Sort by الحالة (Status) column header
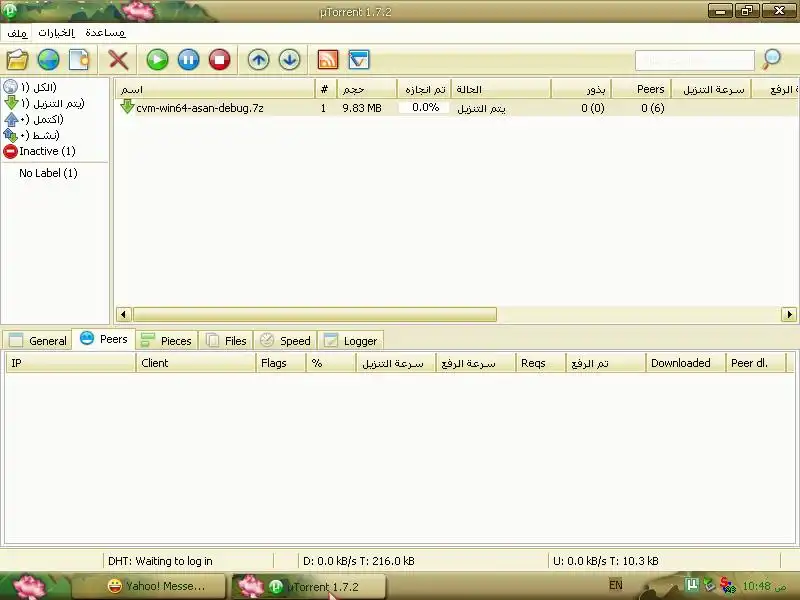The image size is (800, 600). pos(501,89)
